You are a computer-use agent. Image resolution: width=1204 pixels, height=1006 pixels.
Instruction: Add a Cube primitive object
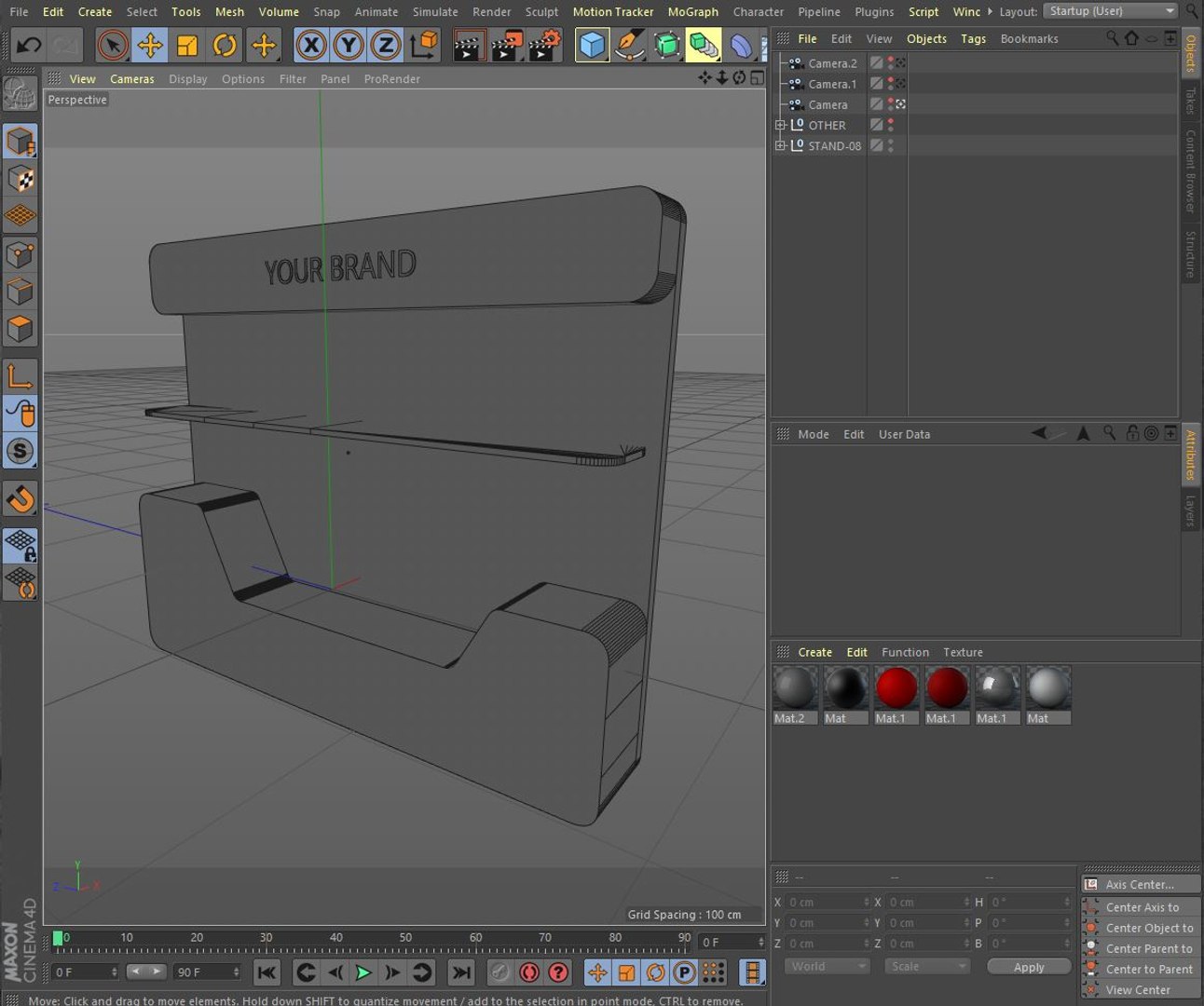pyautogui.click(x=593, y=45)
